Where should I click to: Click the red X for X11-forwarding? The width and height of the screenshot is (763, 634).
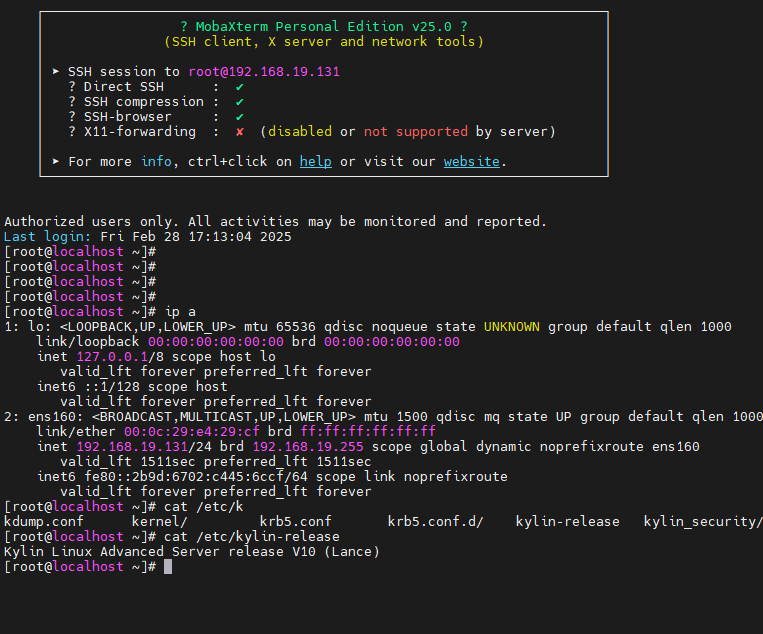pyautogui.click(x=240, y=132)
